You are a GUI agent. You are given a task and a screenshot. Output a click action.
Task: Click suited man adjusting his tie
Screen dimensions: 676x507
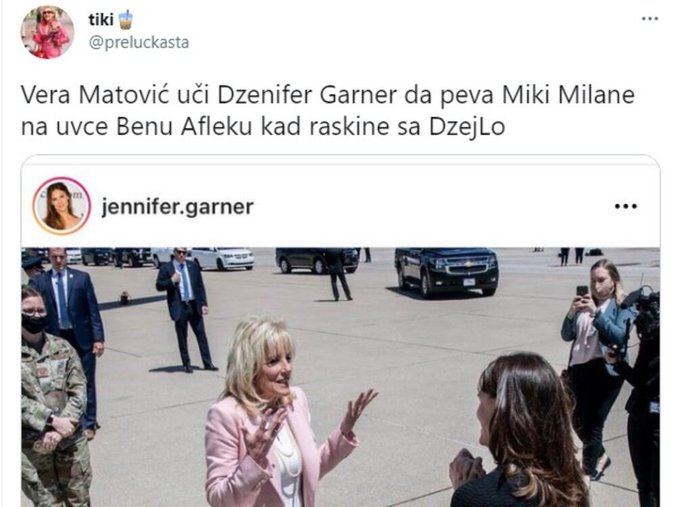coord(185,309)
